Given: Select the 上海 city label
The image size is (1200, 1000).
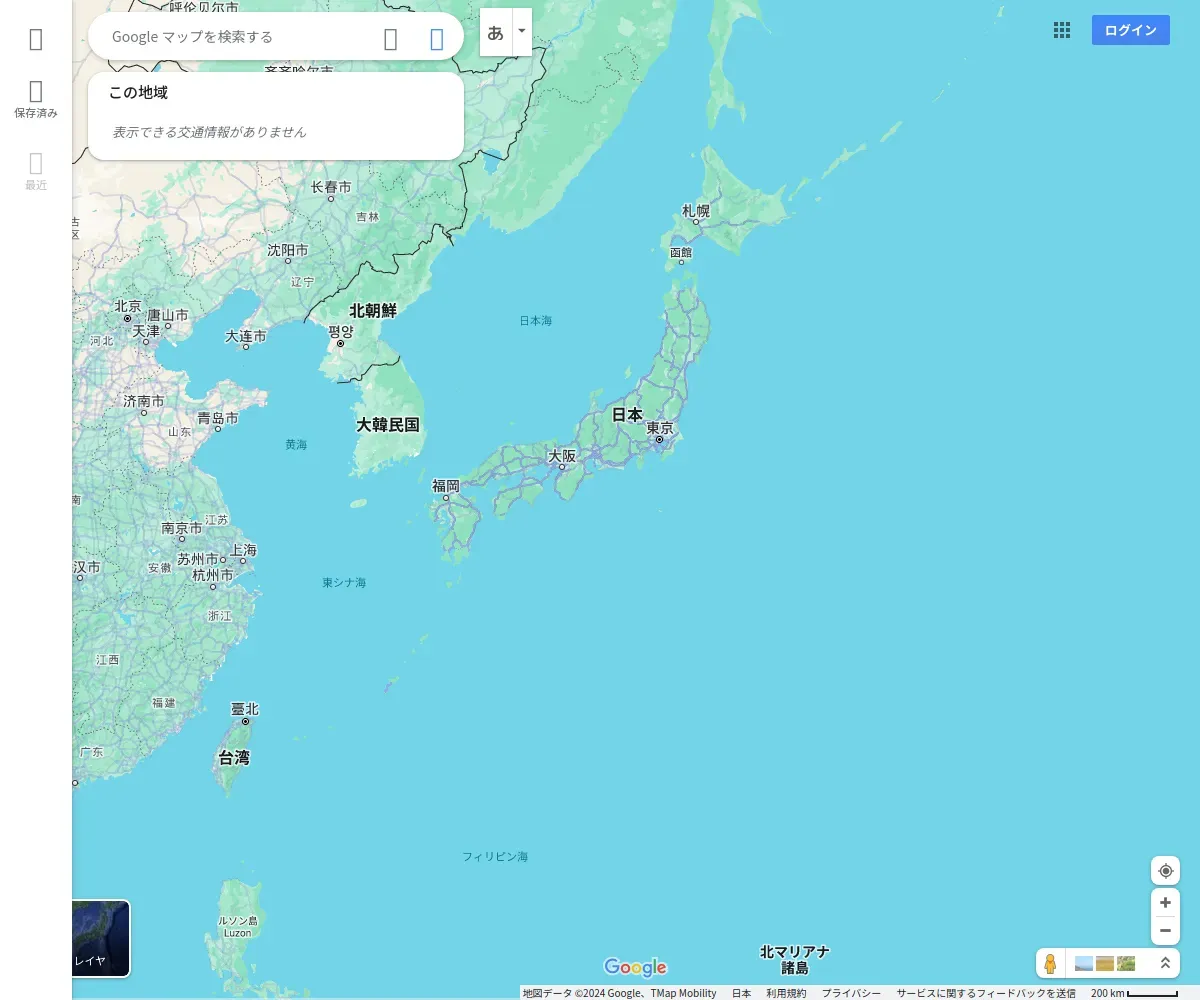Looking at the screenshot, I should pyautogui.click(x=243, y=550).
